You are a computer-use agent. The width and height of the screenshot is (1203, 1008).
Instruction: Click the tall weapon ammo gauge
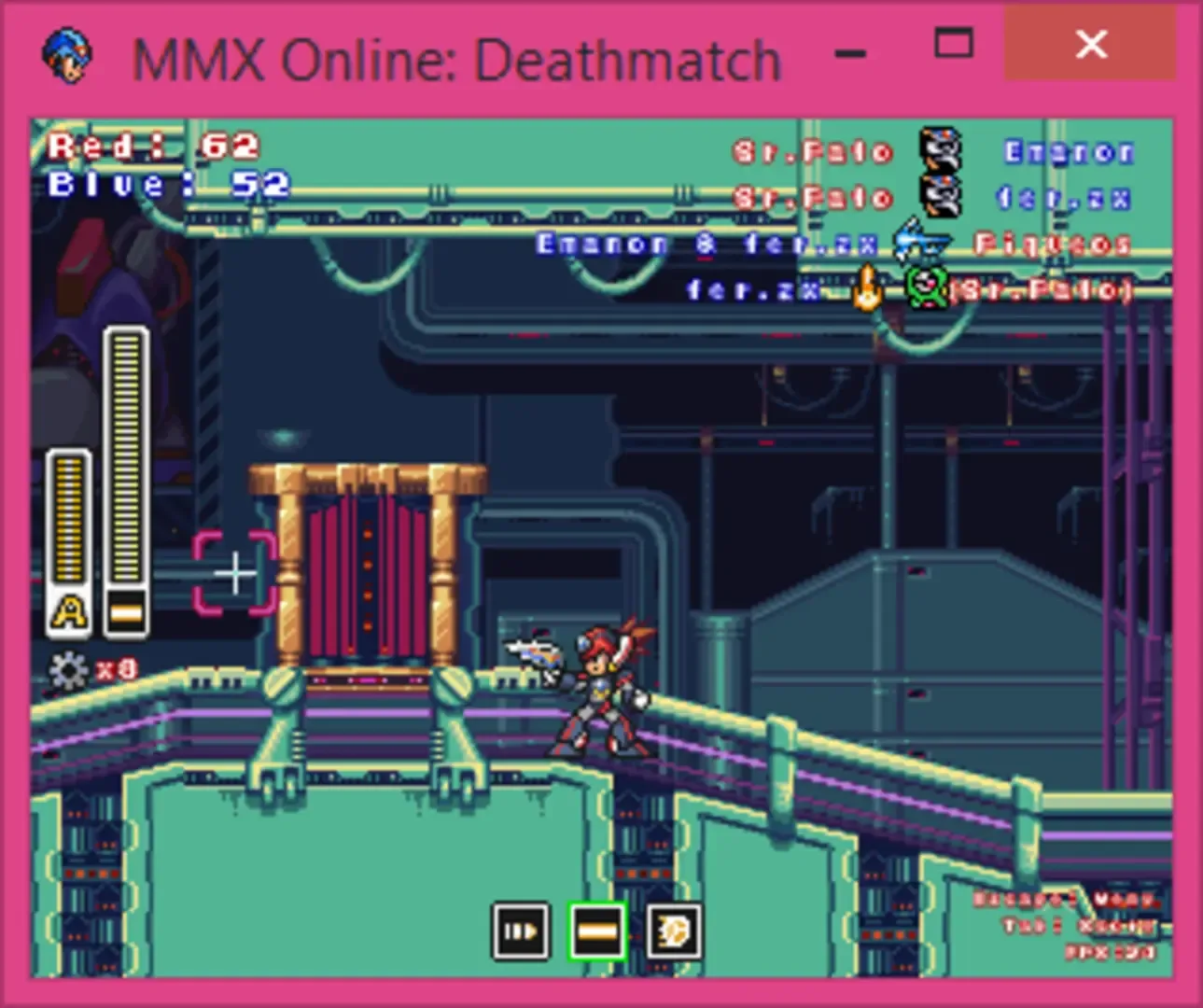point(126,457)
